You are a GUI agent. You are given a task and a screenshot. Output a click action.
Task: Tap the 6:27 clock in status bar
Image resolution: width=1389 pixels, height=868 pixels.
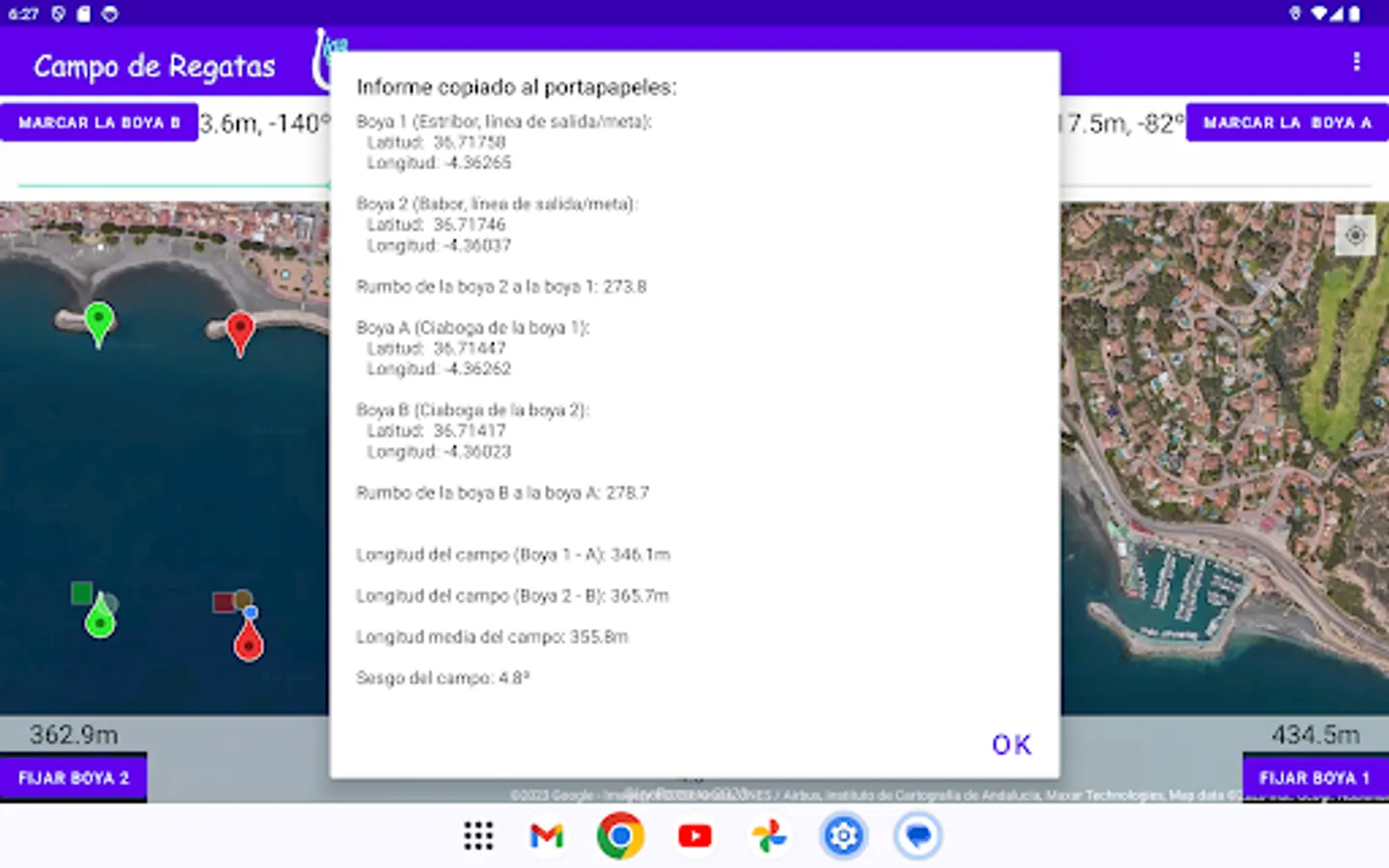click(x=23, y=14)
